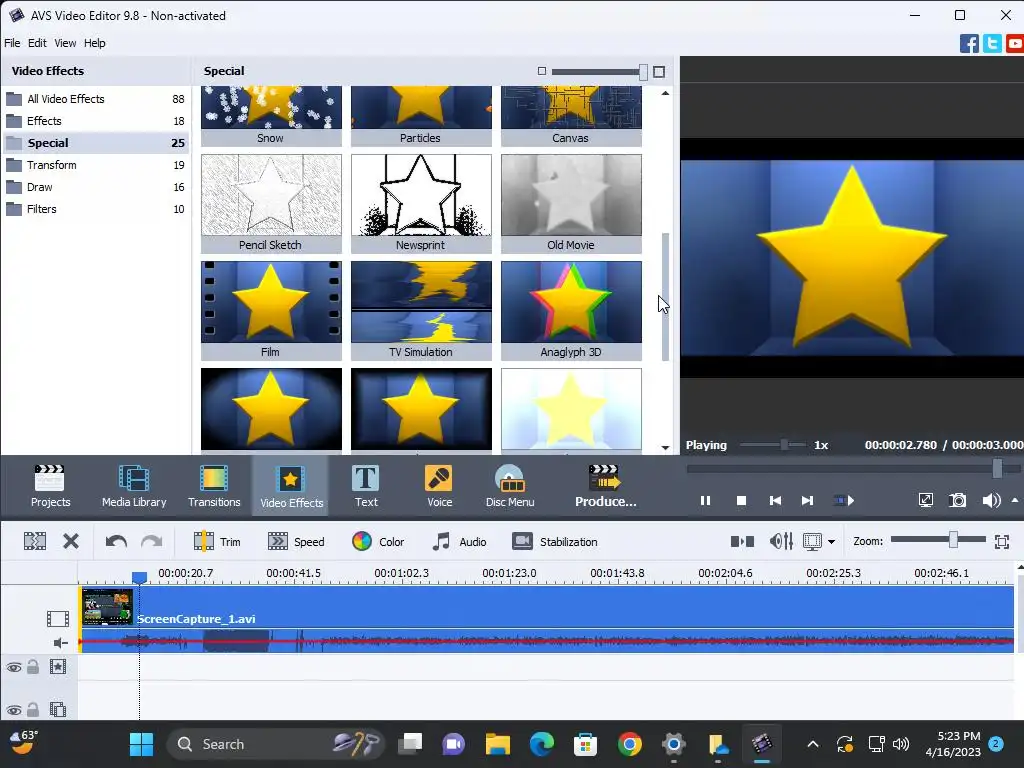Open the Color correction tool
This screenshot has width=1024, height=768.
(378, 541)
